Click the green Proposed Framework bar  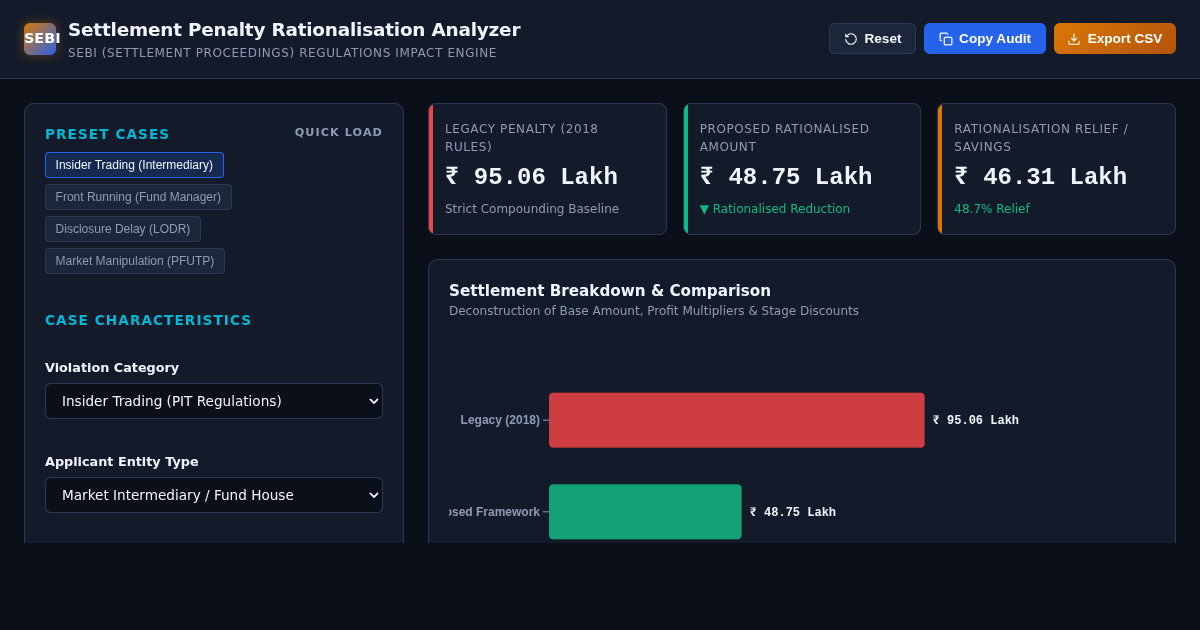[x=645, y=512]
